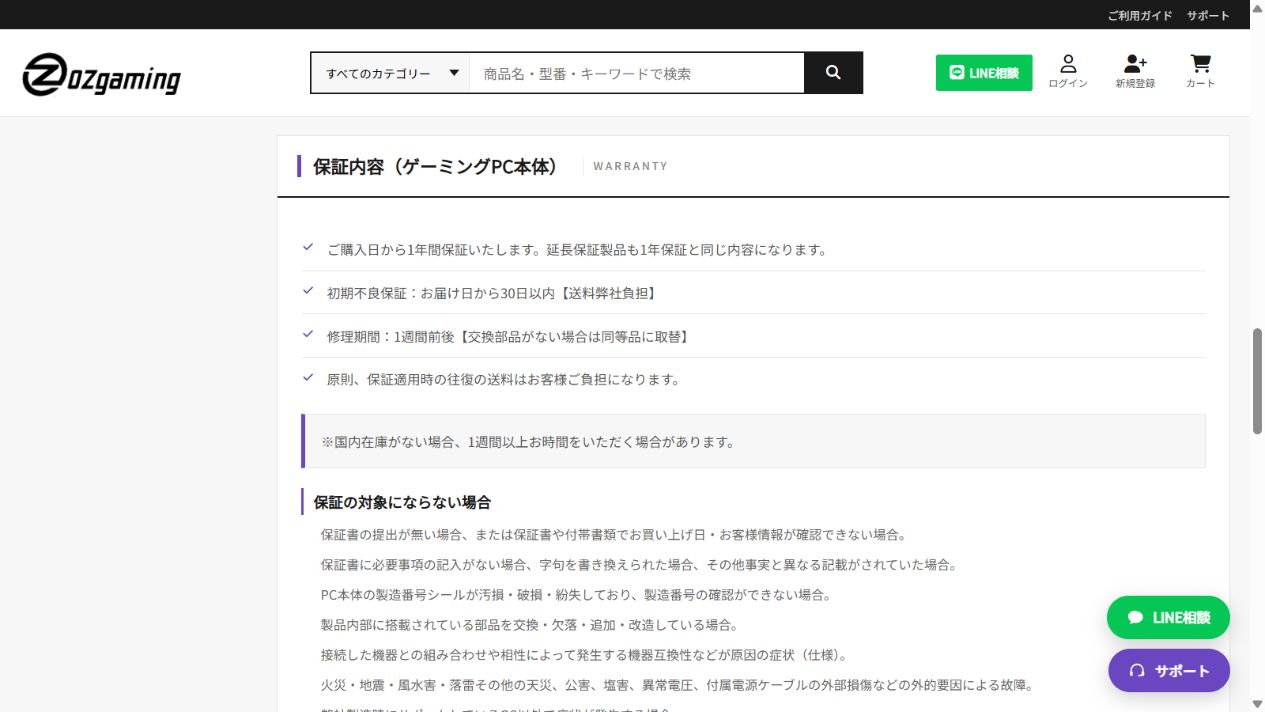
Task: Open the ご利用ガイド top link
Action: pyautogui.click(x=1139, y=16)
